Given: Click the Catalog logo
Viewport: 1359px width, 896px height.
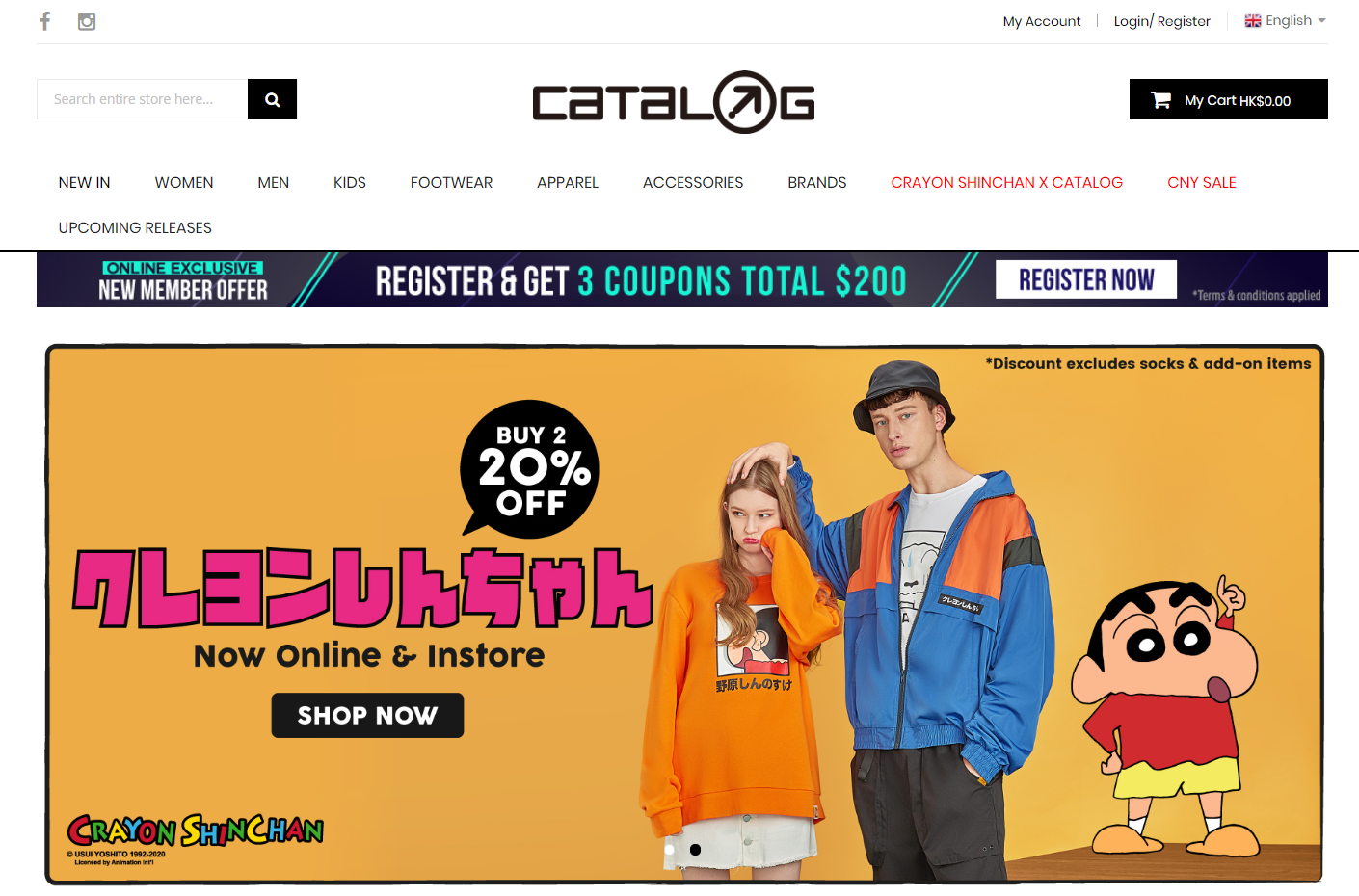Looking at the screenshot, I should click(x=674, y=102).
